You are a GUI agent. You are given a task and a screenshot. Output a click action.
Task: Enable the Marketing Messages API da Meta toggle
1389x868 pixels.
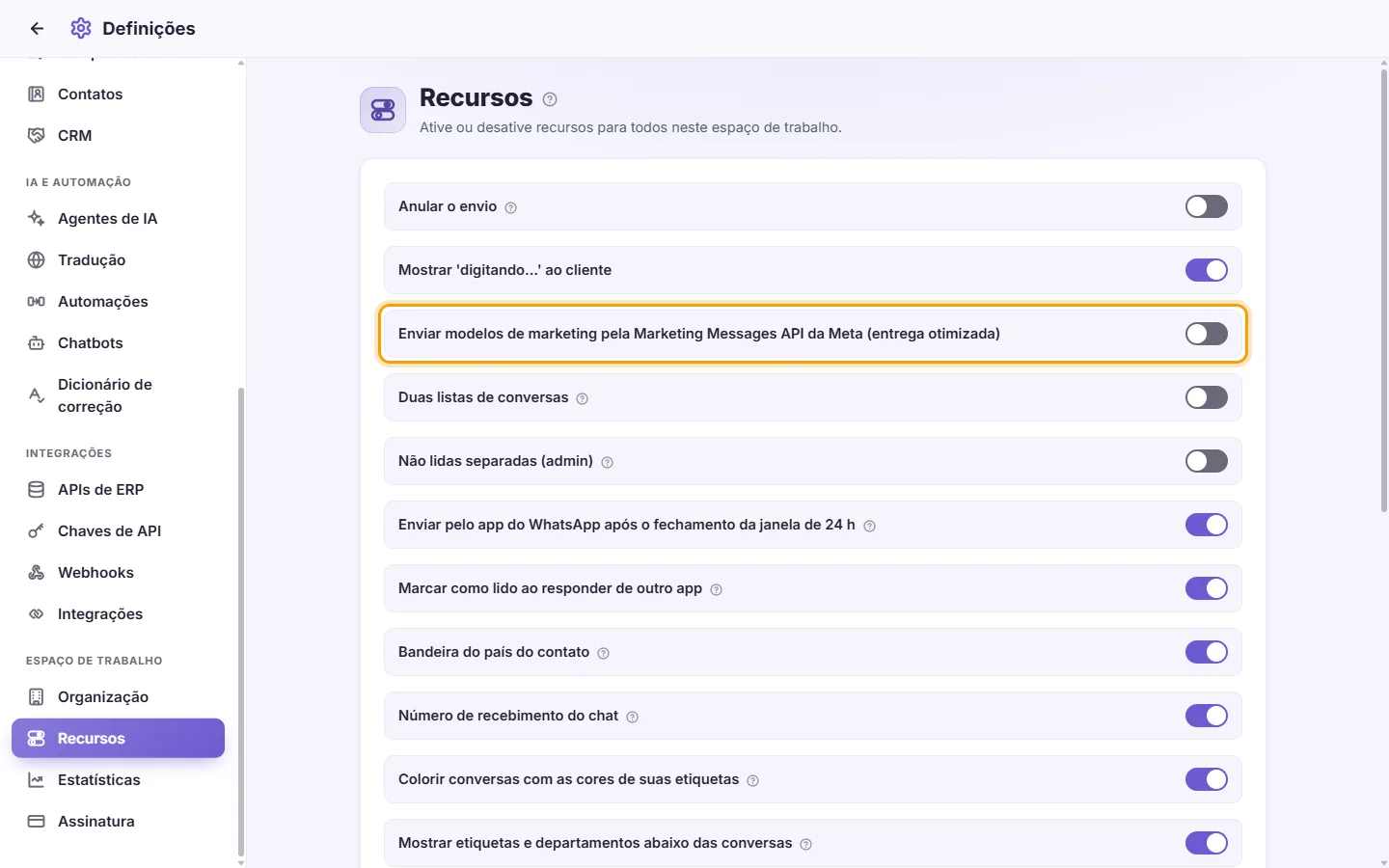(1207, 334)
